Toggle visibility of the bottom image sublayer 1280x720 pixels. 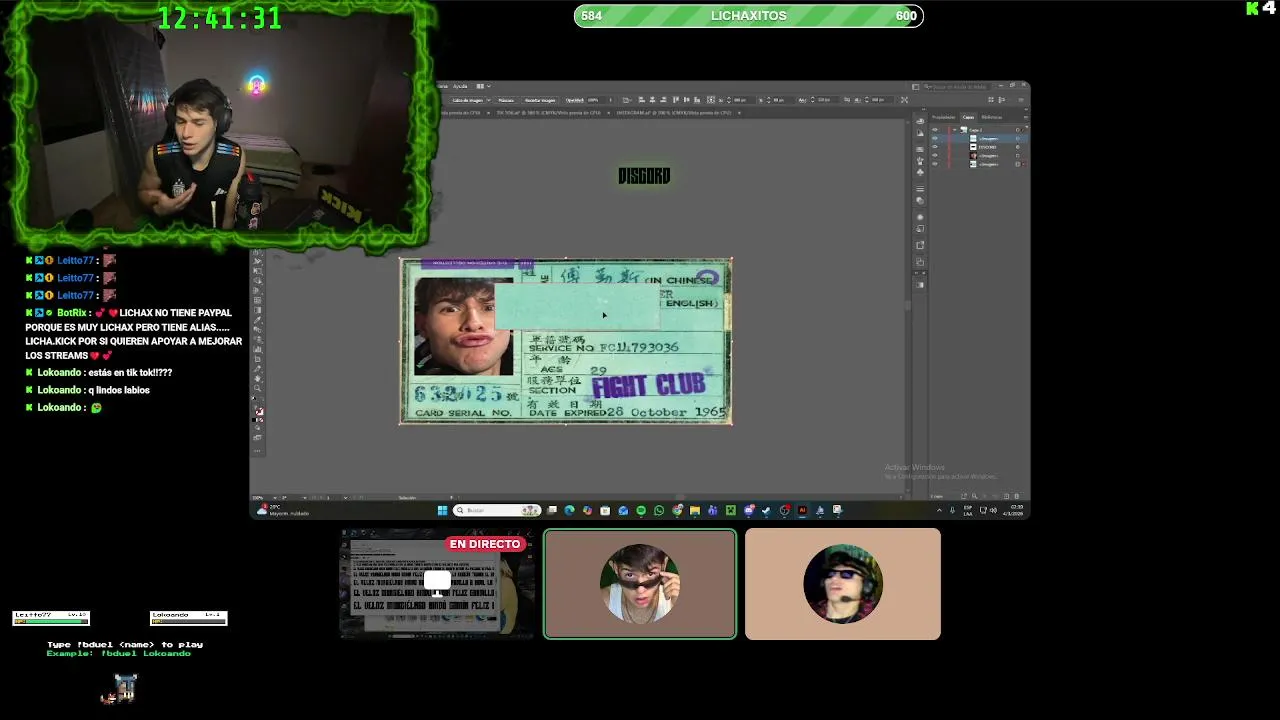(934, 164)
